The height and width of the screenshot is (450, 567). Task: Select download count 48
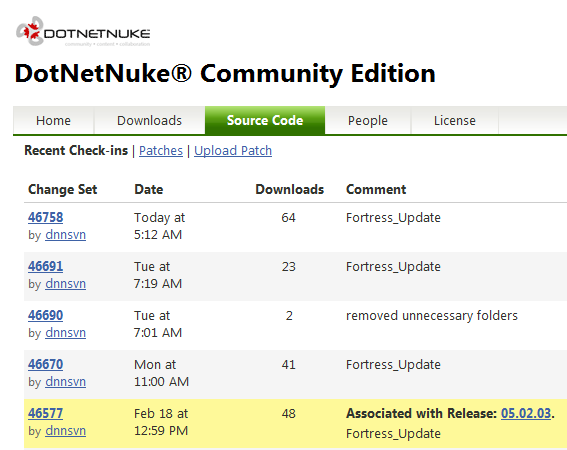[289, 414]
